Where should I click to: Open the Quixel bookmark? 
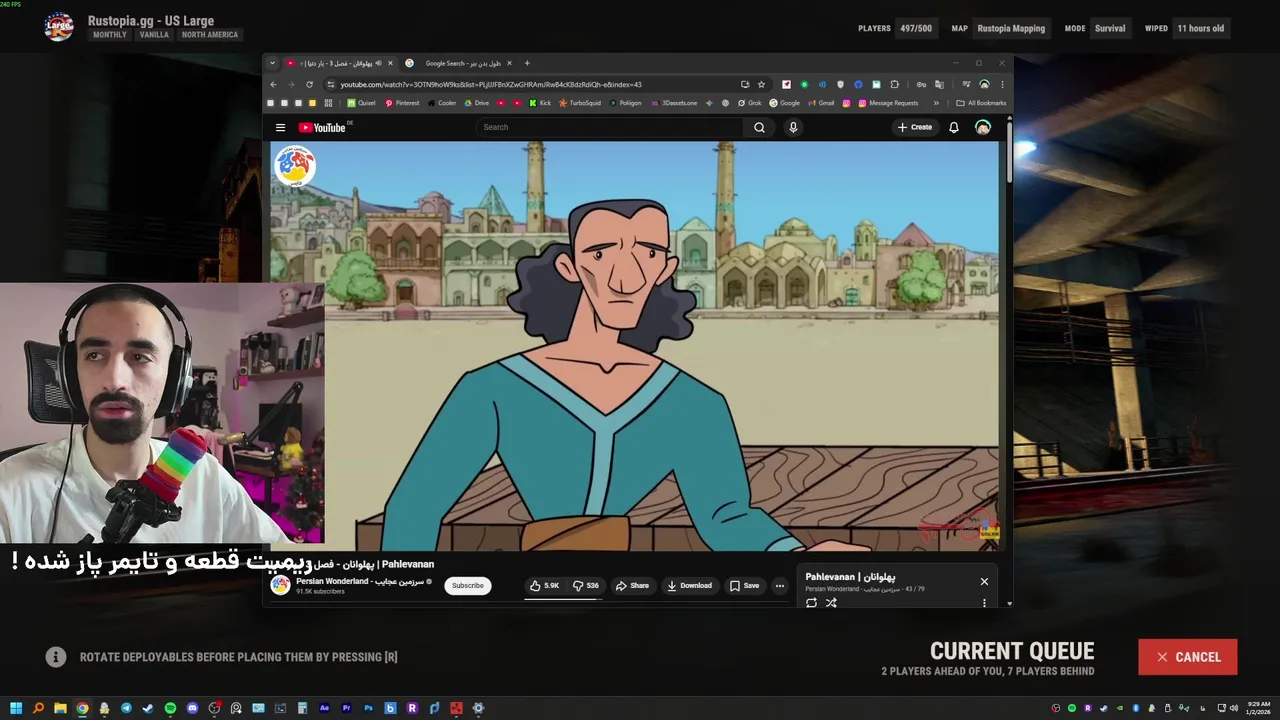tap(361, 103)
